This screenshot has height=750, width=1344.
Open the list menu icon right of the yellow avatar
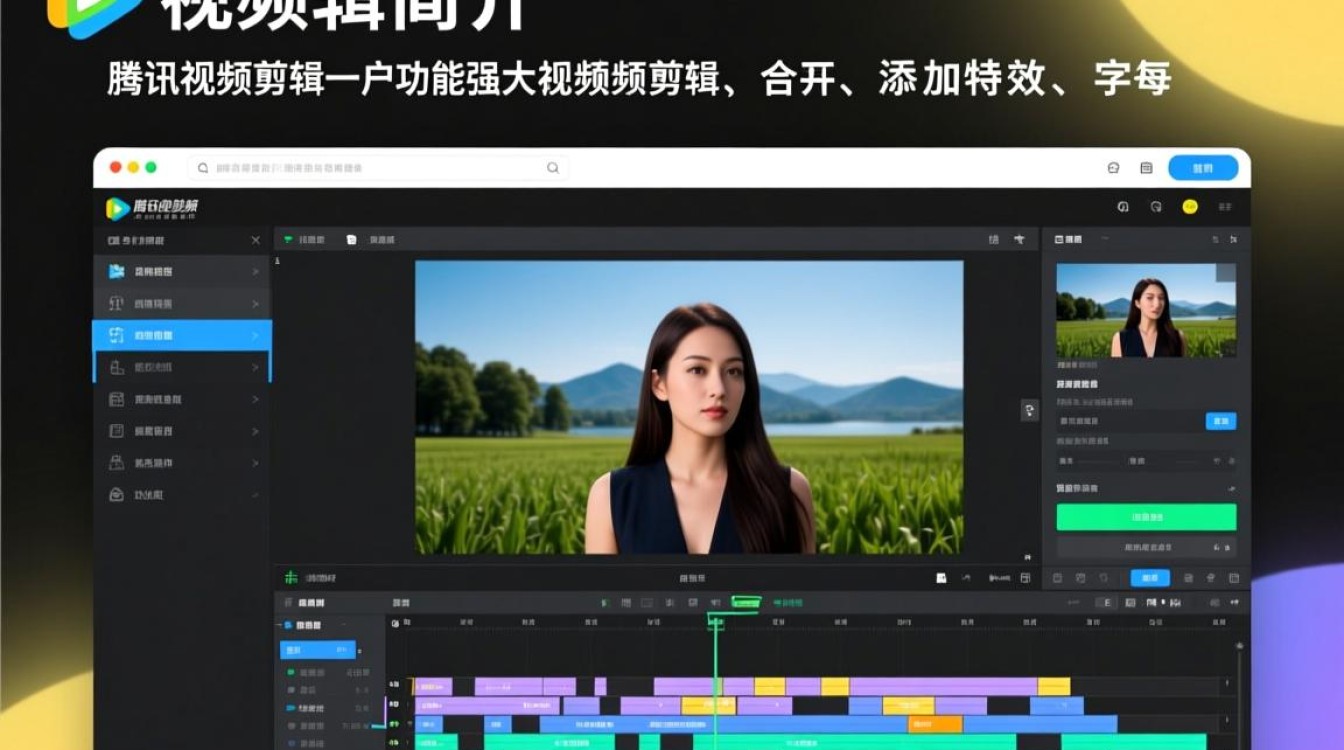(1225, 207)
